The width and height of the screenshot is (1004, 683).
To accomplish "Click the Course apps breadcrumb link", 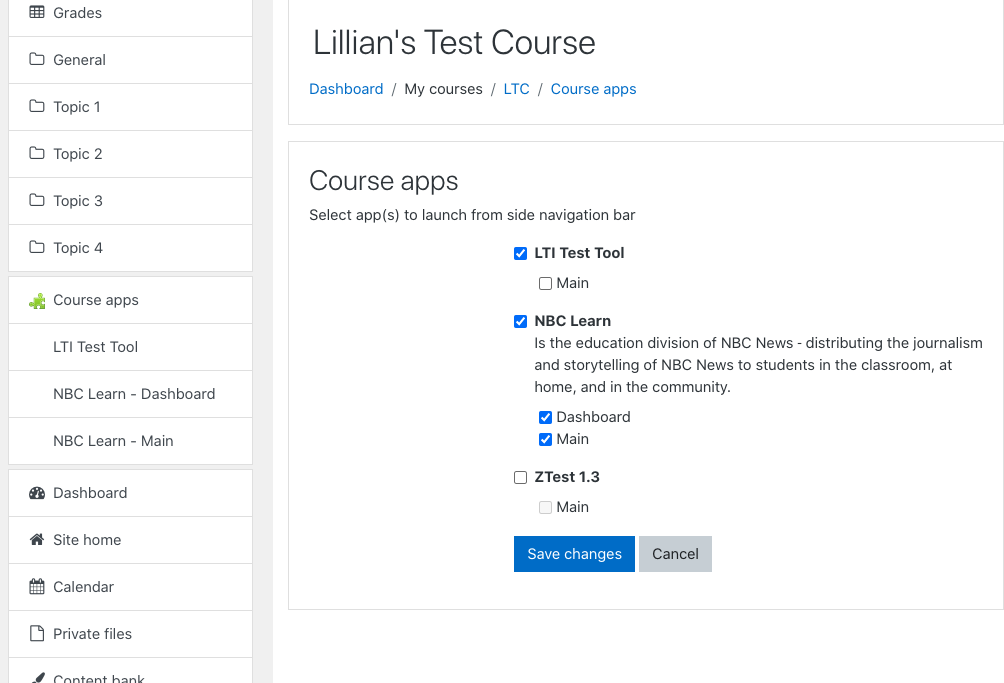I will [594, 89].
